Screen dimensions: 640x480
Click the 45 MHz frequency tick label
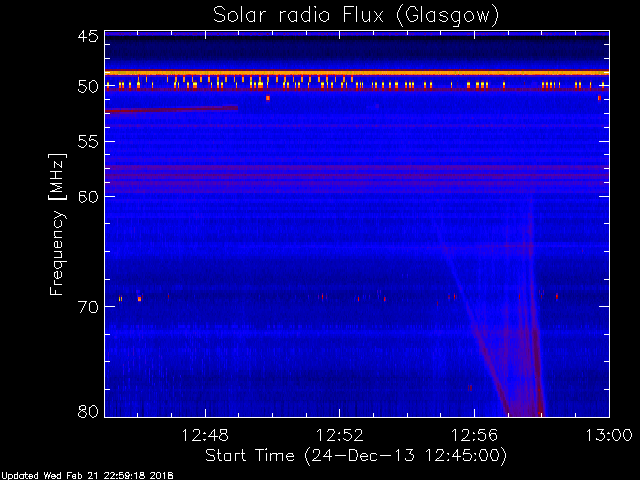(88, 36)
